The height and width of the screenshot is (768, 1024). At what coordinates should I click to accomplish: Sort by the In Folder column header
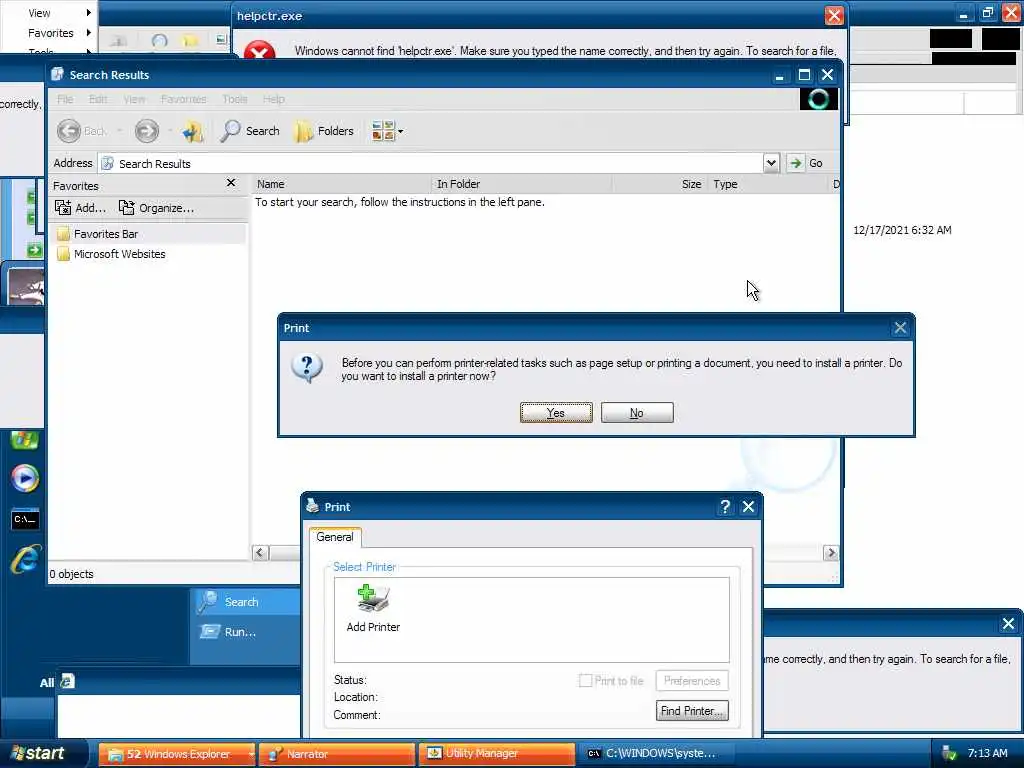click(x=521, y=184)
